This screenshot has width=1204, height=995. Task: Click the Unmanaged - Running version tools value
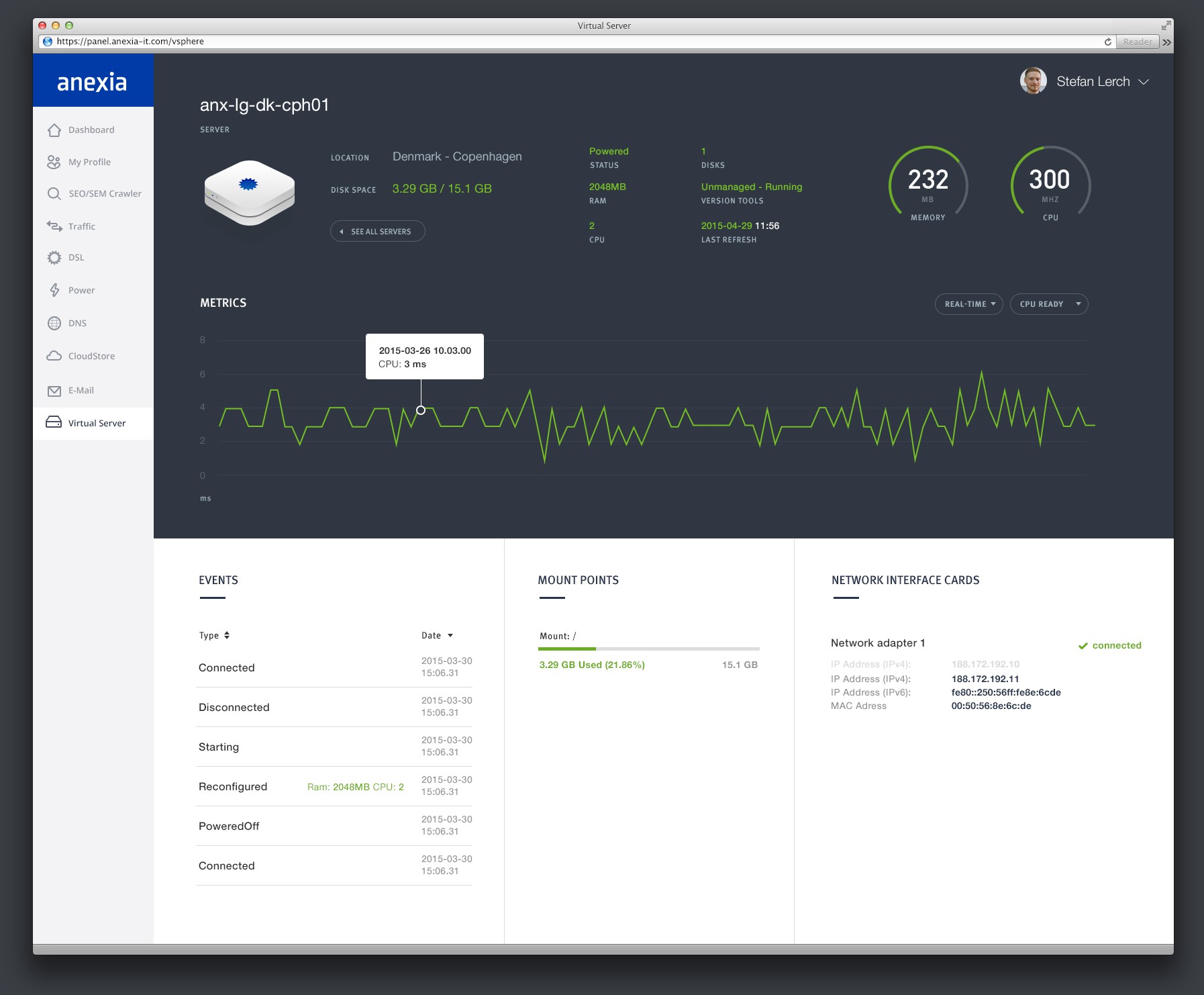click(752, 187)
